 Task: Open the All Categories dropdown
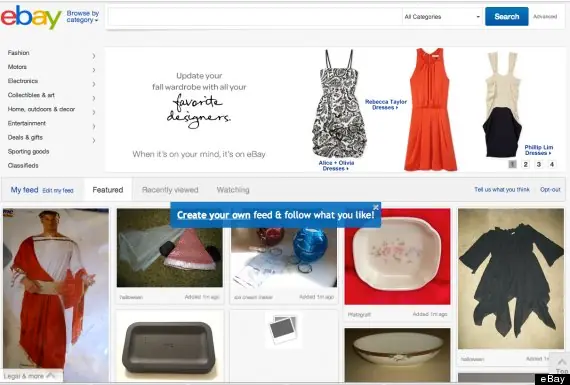tap(442, 17)
